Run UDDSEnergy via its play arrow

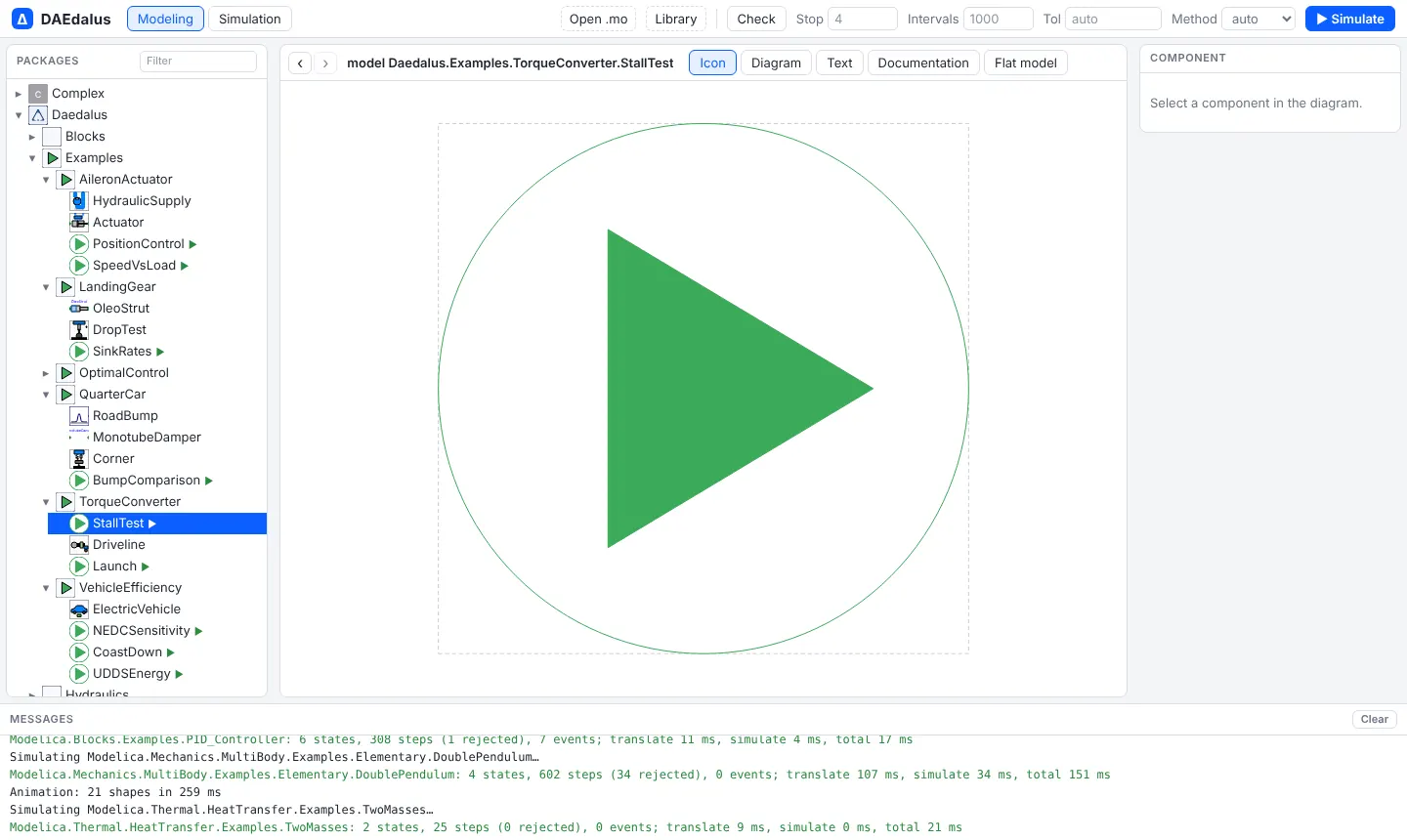click(179, 674)
